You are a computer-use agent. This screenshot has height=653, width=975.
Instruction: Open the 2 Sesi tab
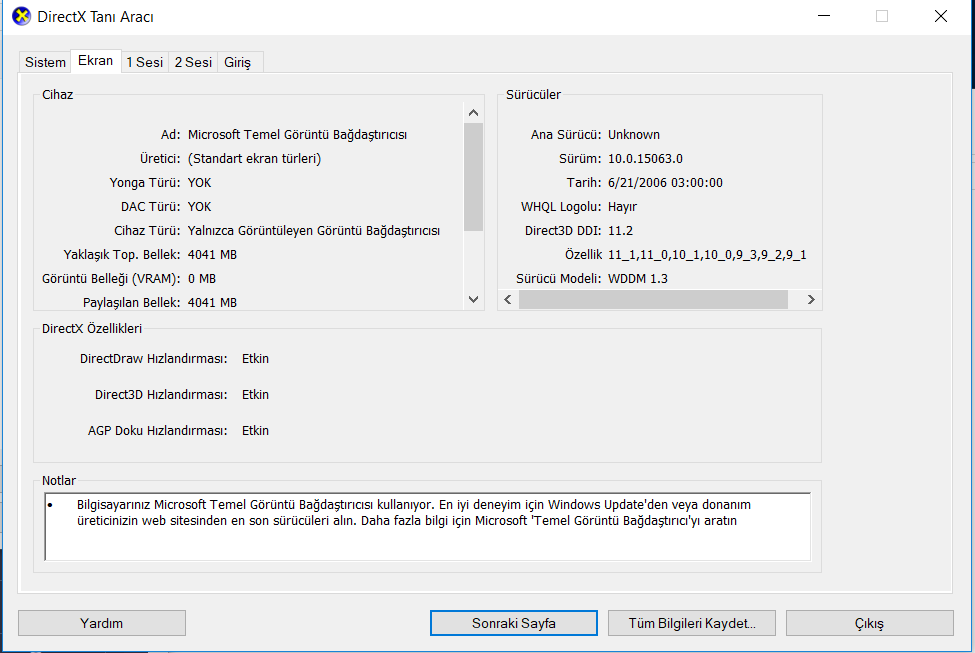pos(193,62)
